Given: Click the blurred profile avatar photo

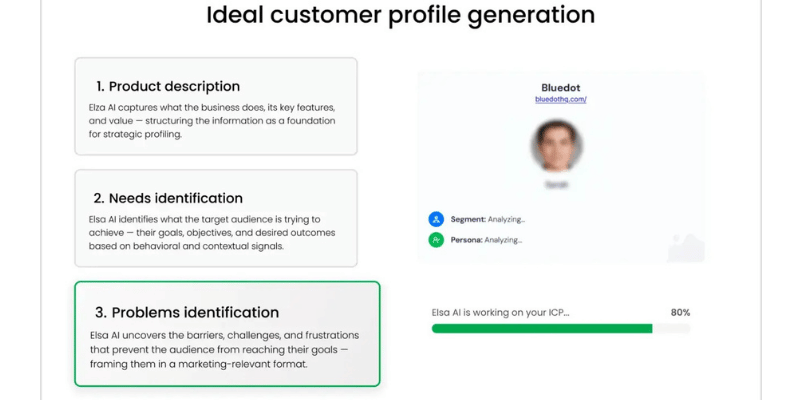Looking at the screenshot, I should 557,146.
